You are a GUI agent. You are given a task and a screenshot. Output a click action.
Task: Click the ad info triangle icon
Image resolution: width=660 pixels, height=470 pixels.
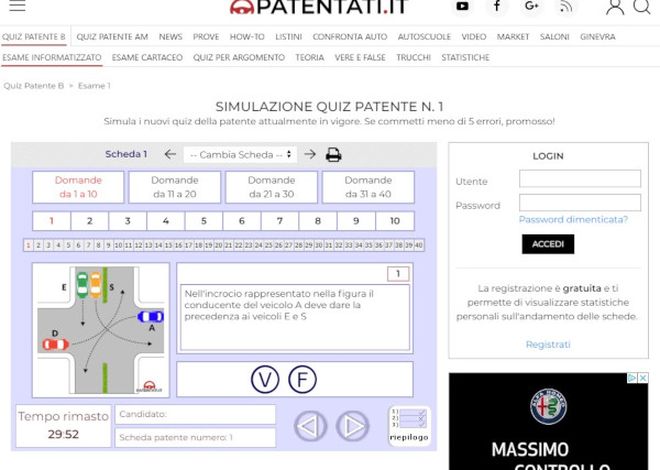coord(632,378)
